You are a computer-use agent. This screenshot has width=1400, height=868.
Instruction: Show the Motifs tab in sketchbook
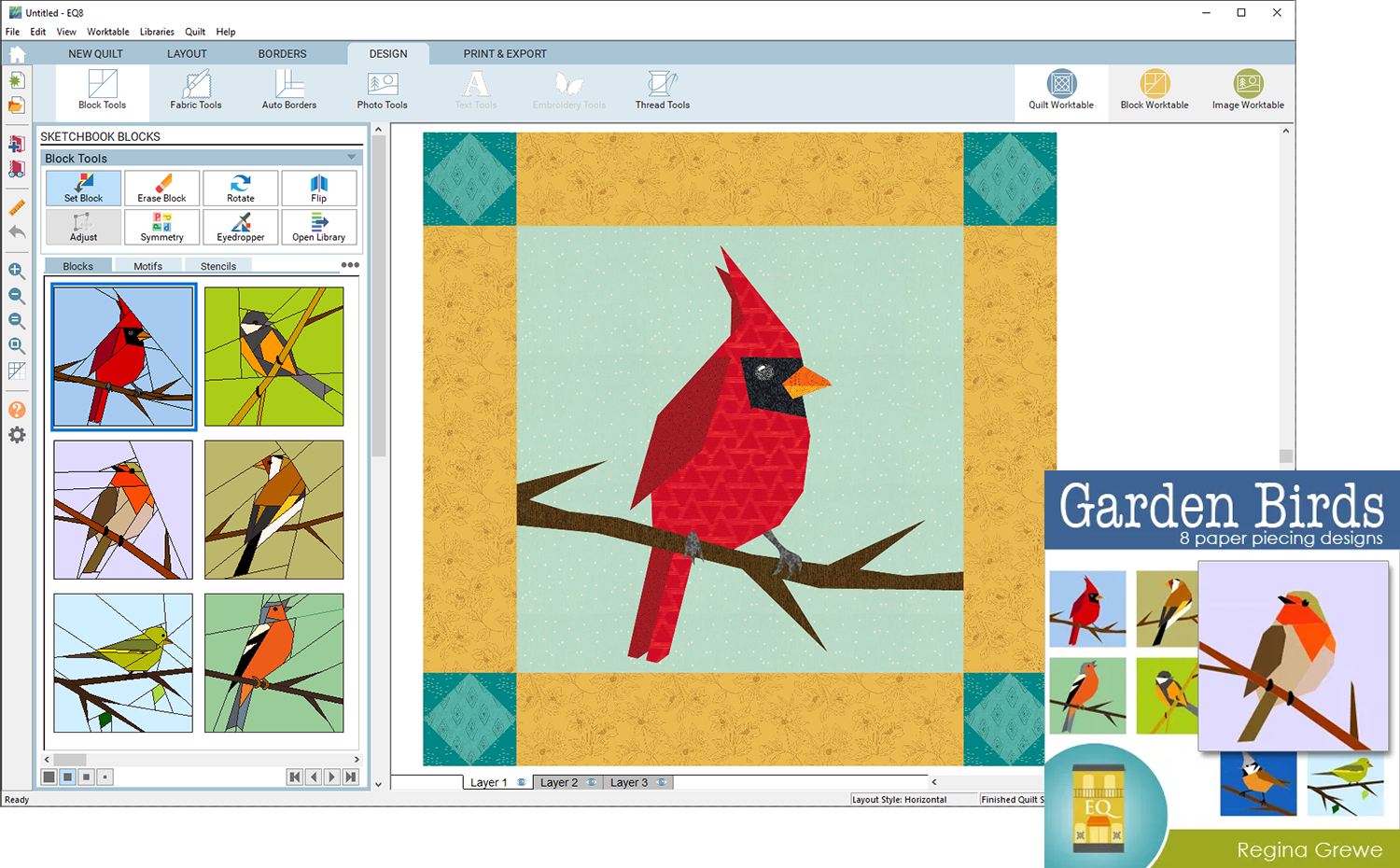coord(147,266)
